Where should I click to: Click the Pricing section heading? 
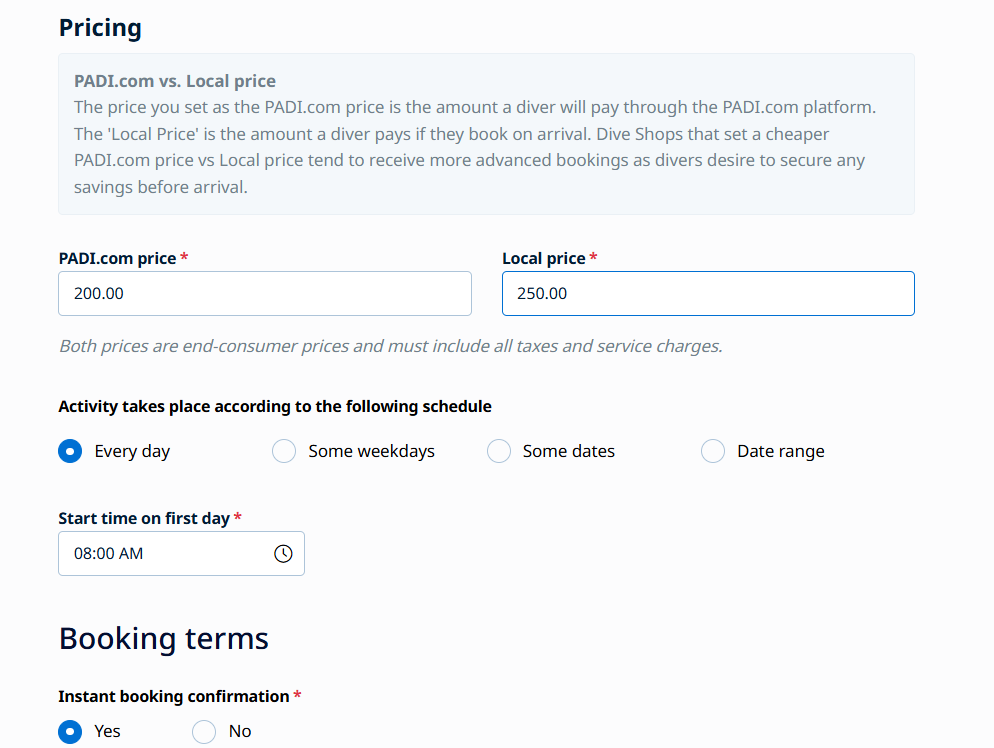(x=100, y=28)
